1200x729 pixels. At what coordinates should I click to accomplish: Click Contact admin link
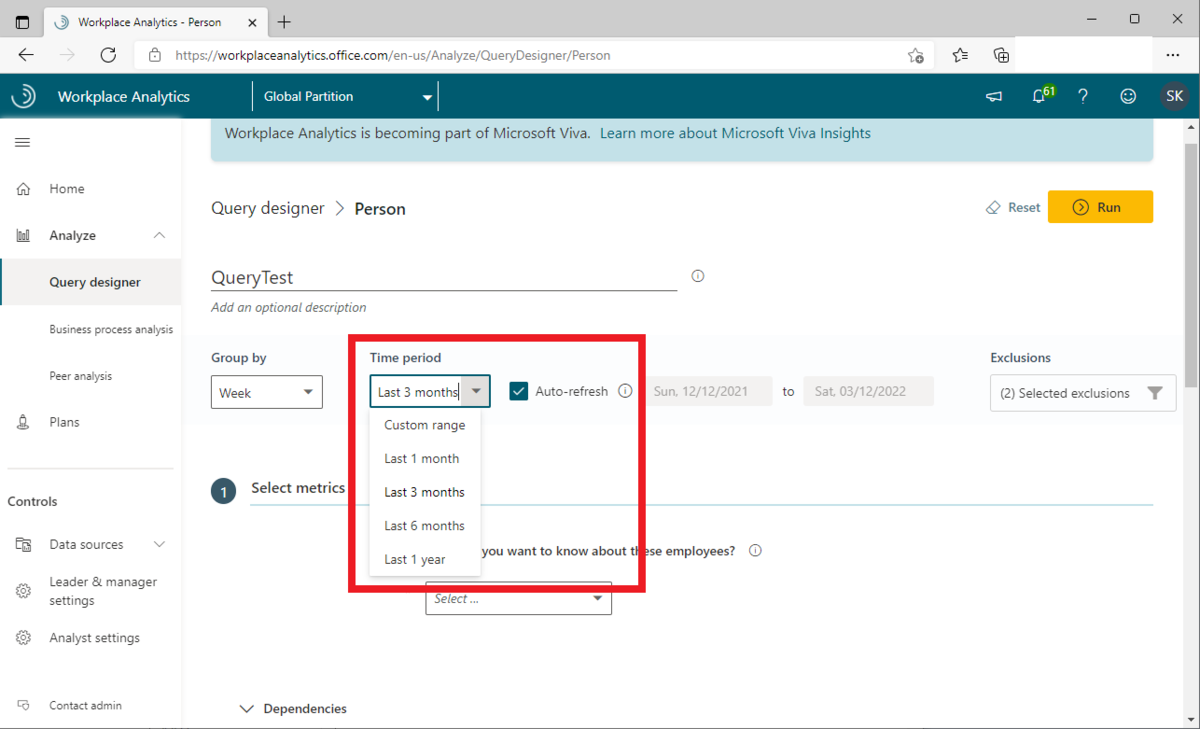(x=85, y=705)
